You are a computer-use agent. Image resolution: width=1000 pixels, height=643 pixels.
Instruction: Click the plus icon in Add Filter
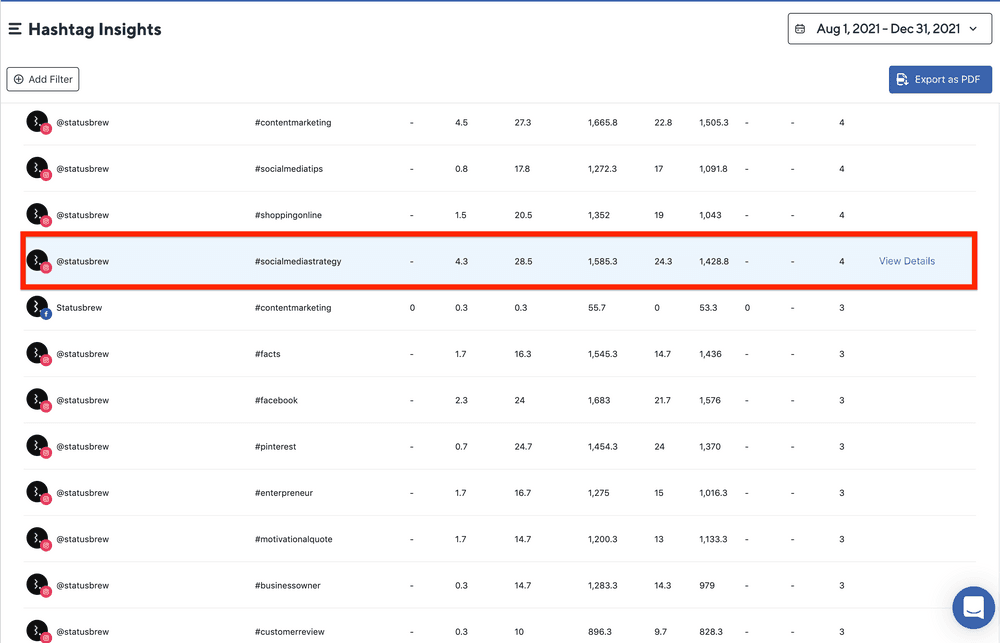coord(19,79)
